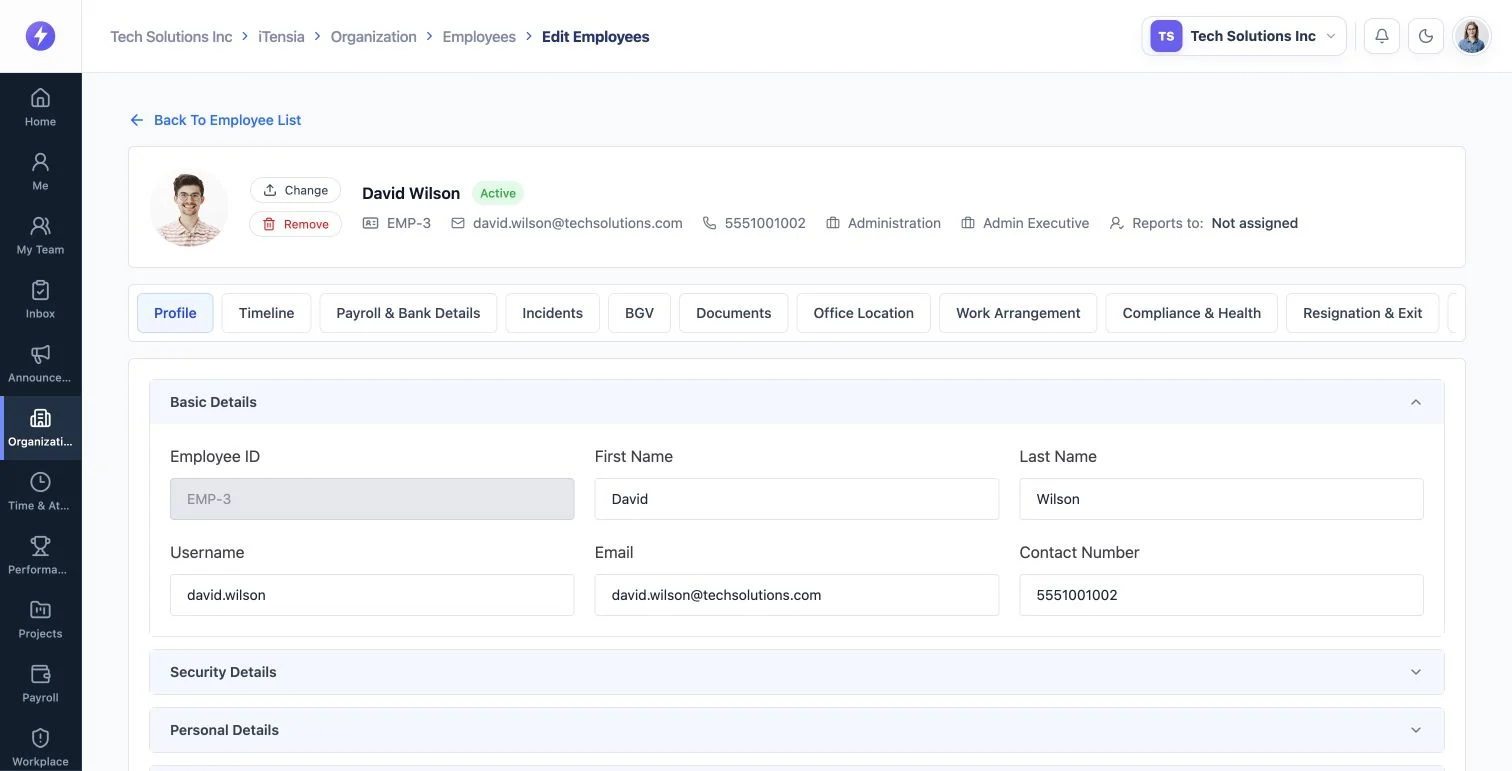This screenshot has width=1512, height=771.
Task: Click the First Name input field
Action: pyautogui.click(x=797, y=499)
